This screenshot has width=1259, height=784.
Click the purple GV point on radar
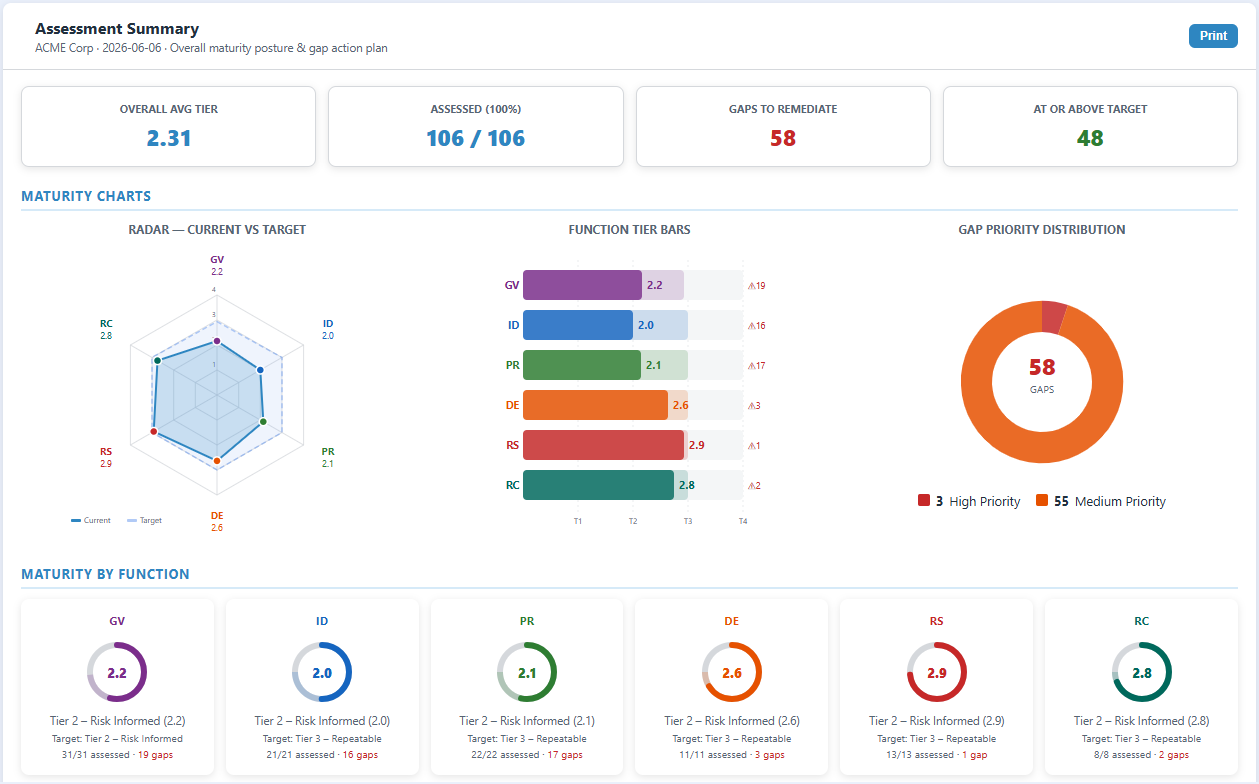click(x=217, y=341)
